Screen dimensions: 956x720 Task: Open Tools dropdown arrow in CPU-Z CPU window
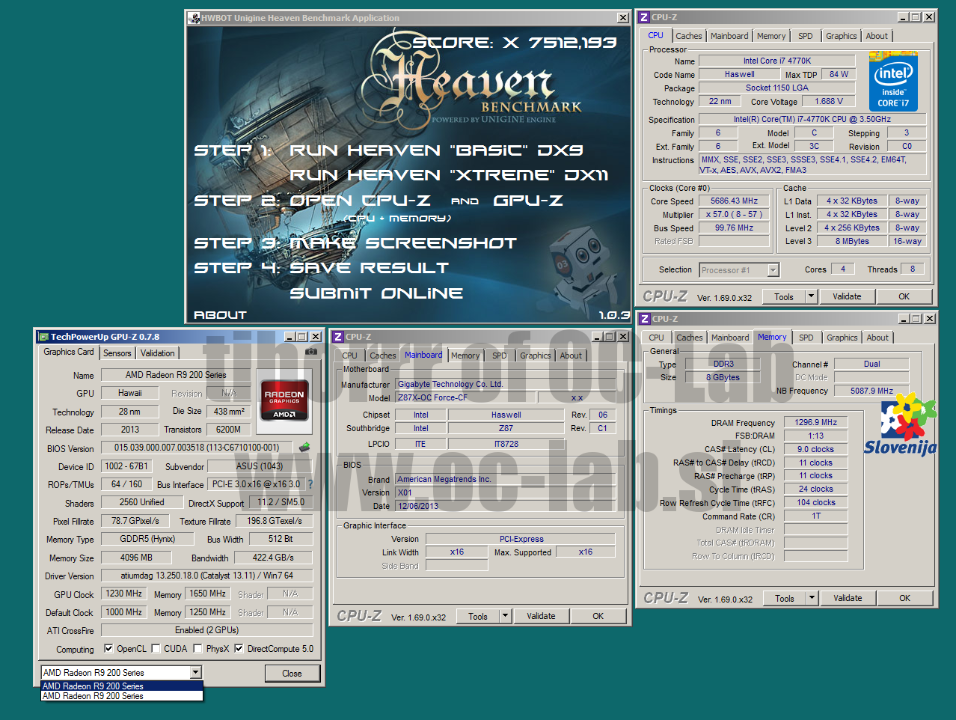click(811, 296)
